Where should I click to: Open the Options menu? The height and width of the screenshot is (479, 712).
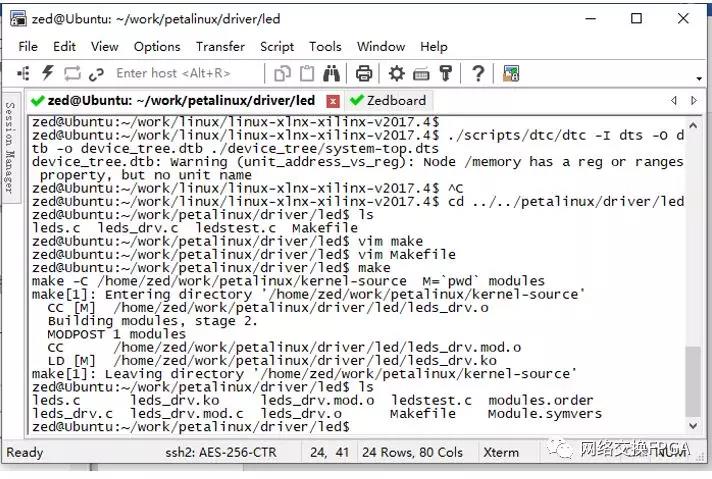coord(157,46)
